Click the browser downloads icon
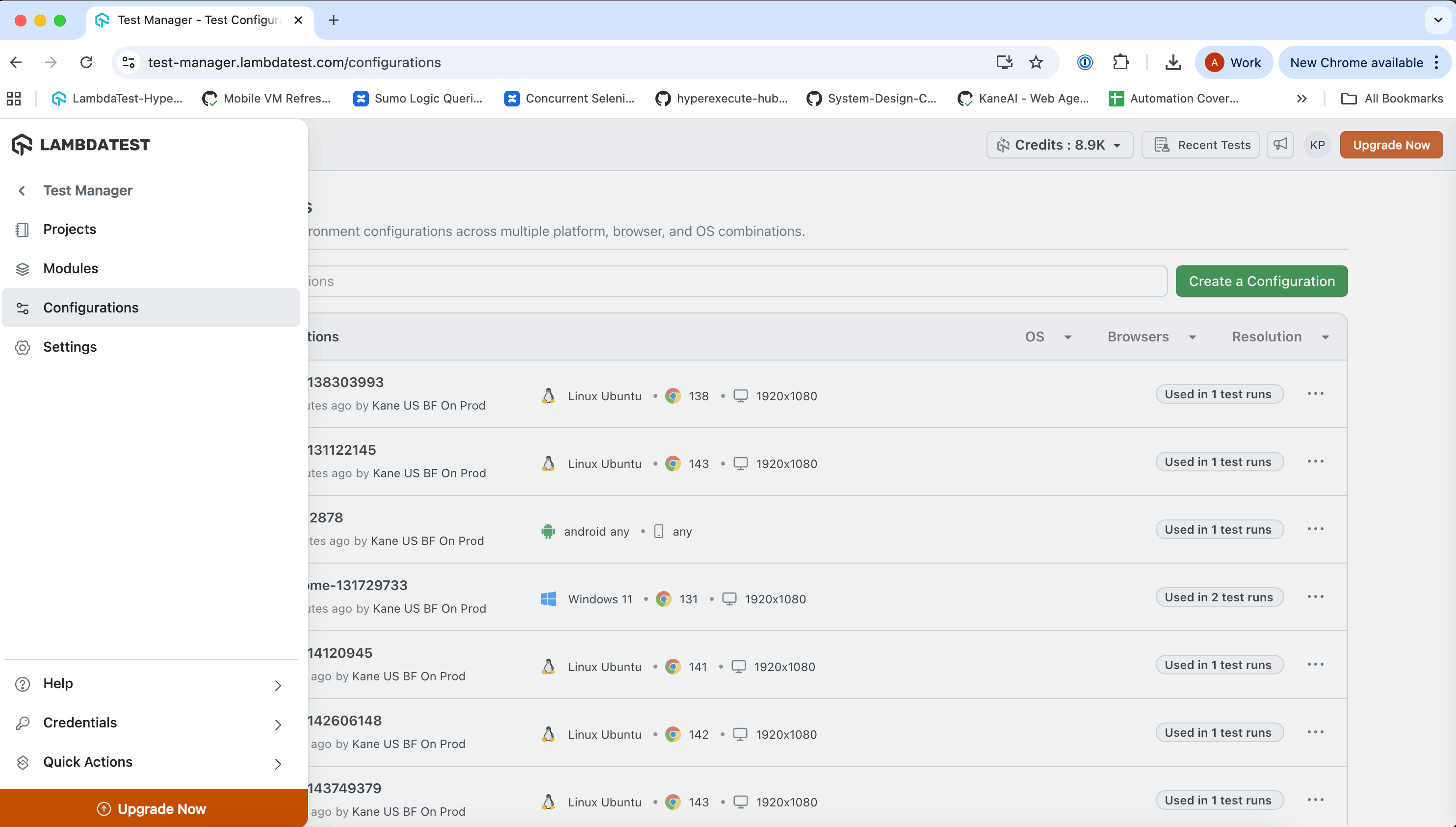This screenshot has height=827, width=1456. coord(1172,62)
